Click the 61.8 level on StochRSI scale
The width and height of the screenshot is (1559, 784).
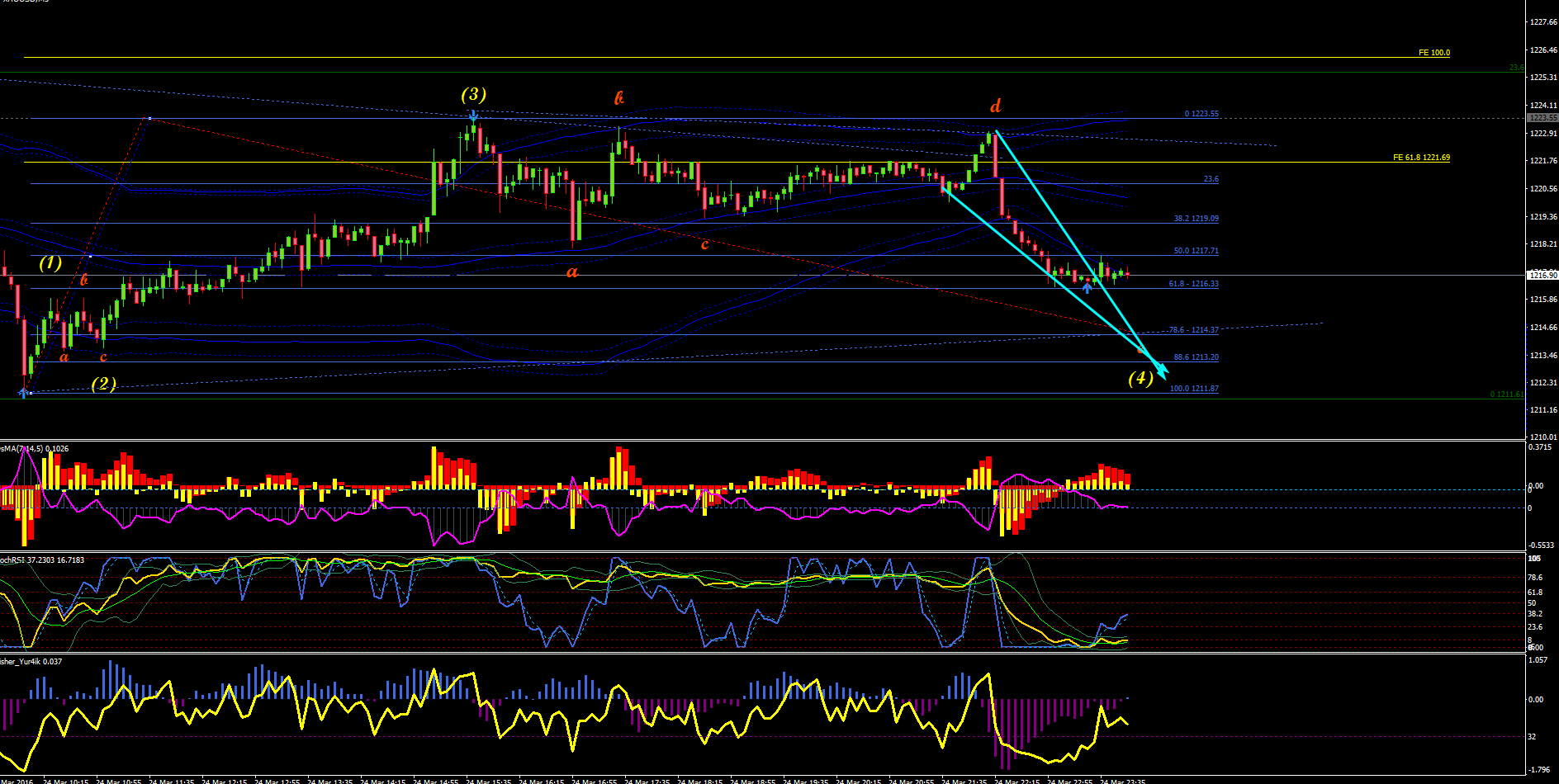tap(1535, 593)
